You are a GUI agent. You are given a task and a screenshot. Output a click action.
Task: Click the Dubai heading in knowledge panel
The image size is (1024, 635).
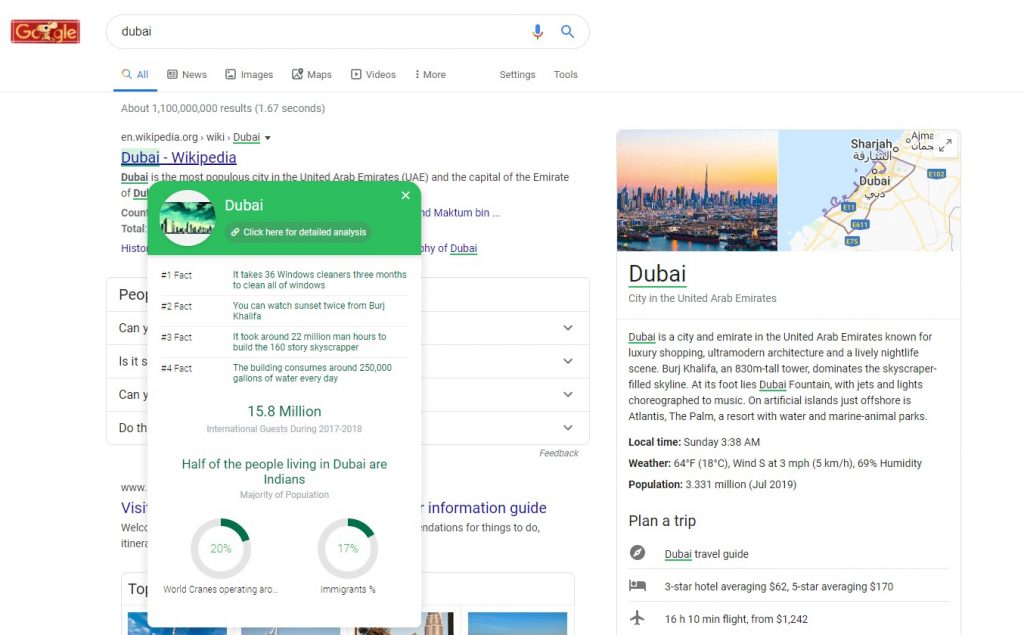click(657, 274)
